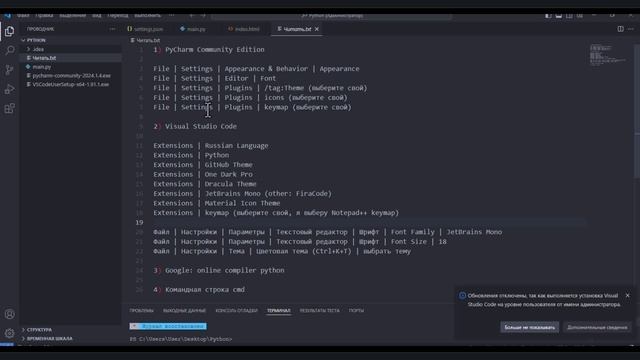Open the Переход menu
The image size is (640, 360).
coord(118,16)
